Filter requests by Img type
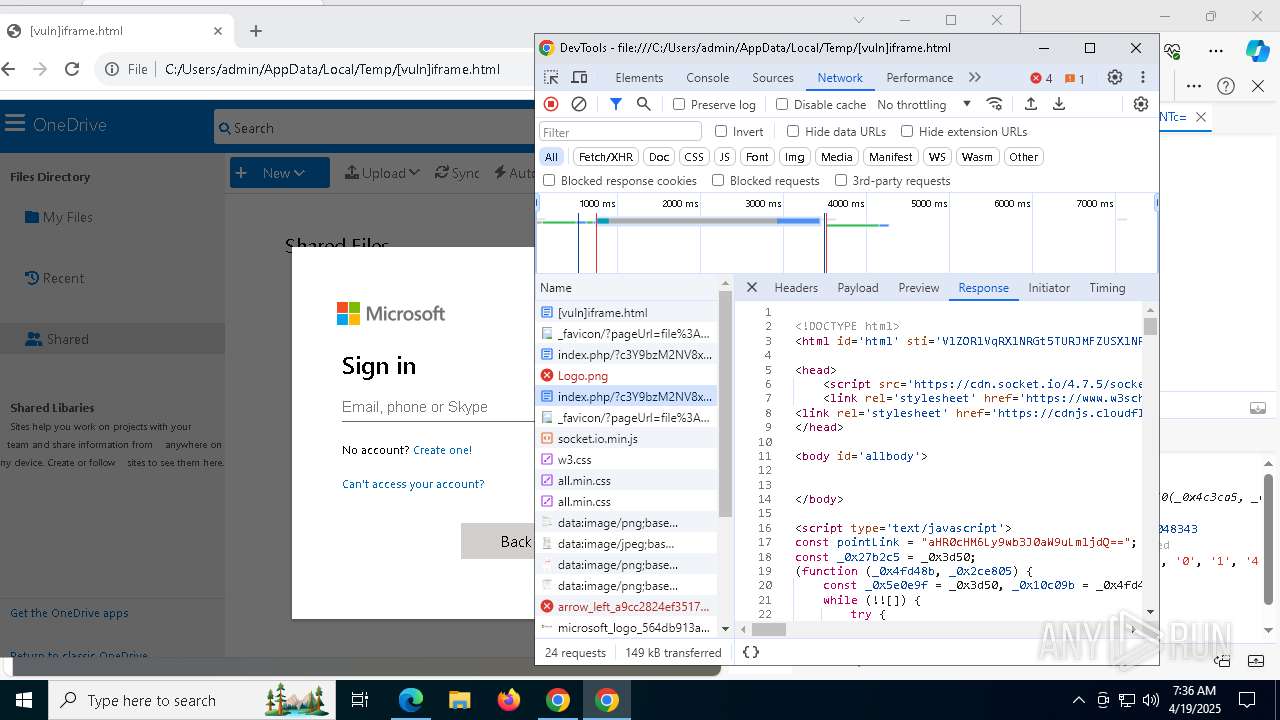This screenshot has height=720, width=1280. click(795, 157)
